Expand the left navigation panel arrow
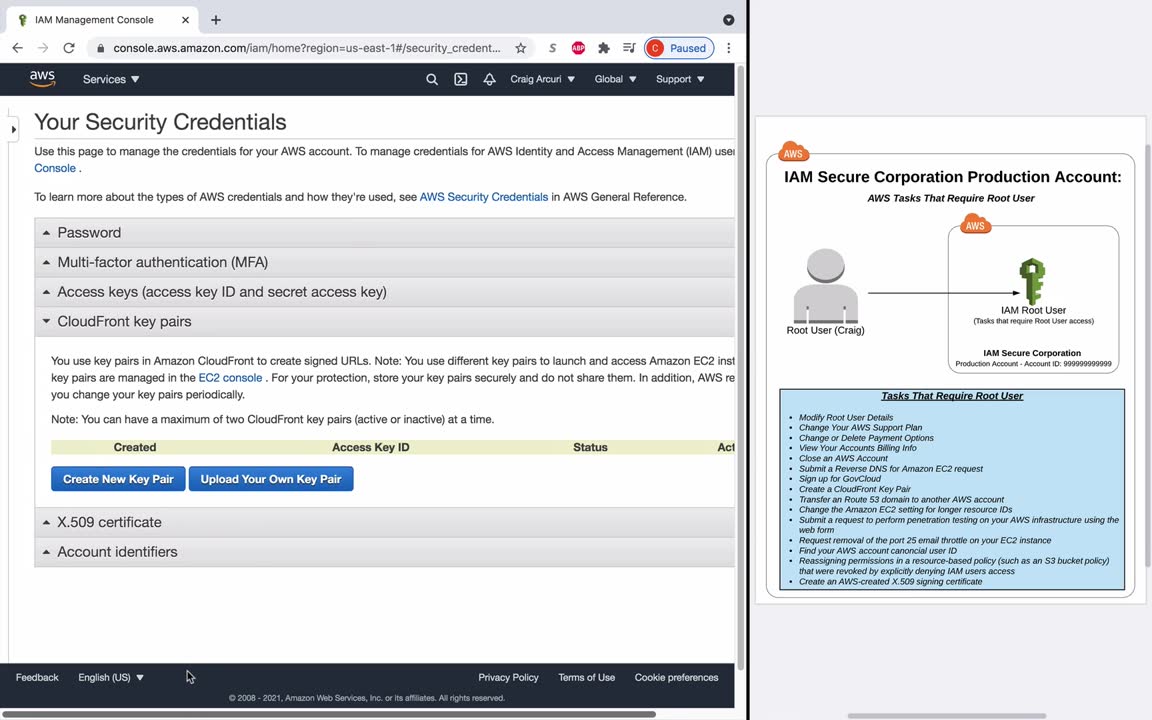The height and width of the screenshot is (720, 1152). click(x=13, y=129)
